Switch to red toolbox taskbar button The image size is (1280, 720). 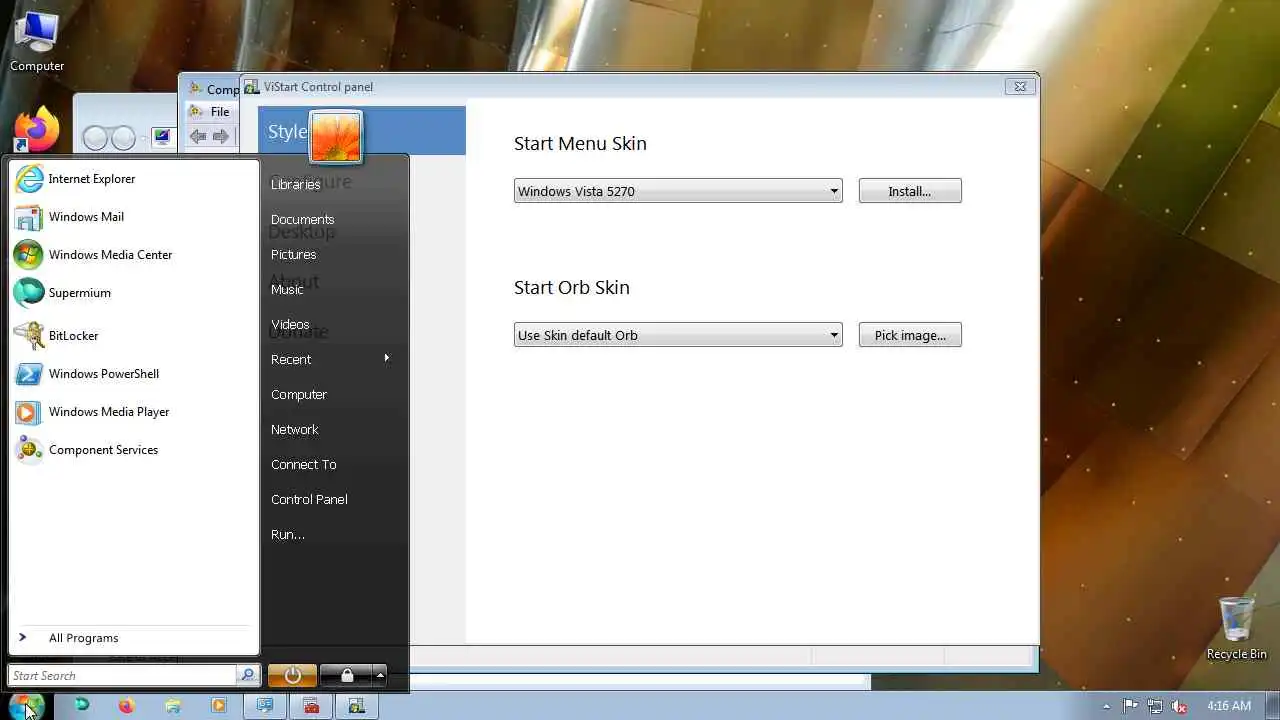pyautogui.click(x=311, y=705)
